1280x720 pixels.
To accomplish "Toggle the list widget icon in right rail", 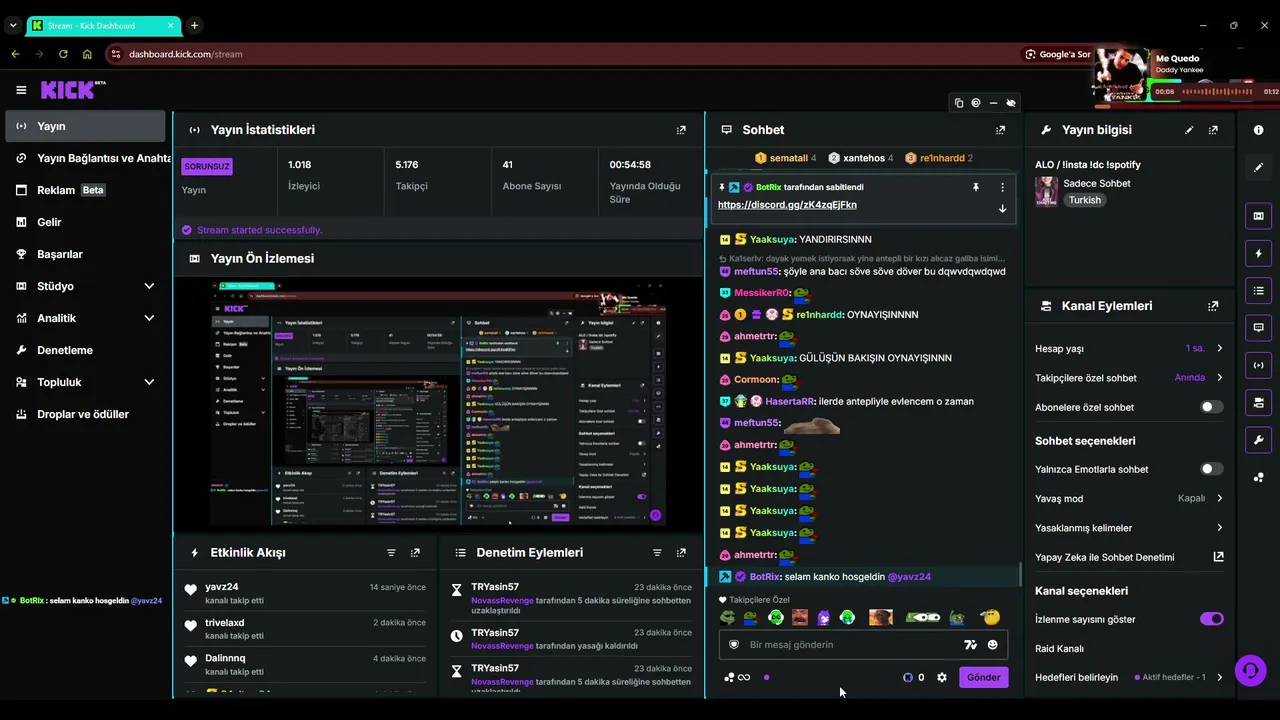I will click(x=1258, y=291).
